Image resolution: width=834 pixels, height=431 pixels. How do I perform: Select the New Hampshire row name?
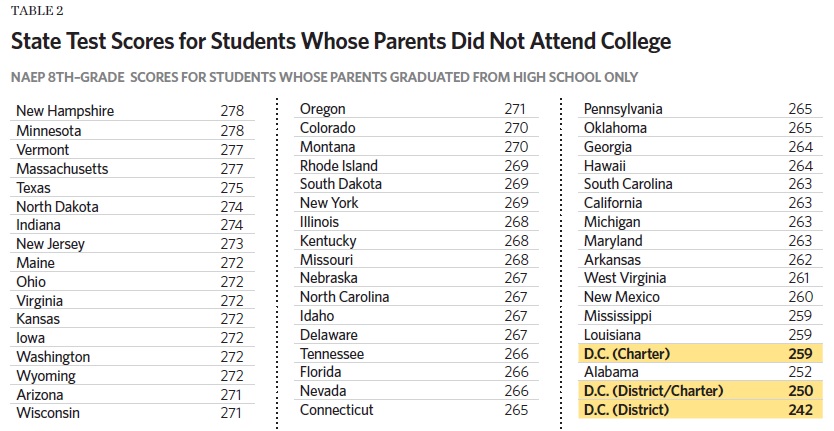(x=65, y=111)
